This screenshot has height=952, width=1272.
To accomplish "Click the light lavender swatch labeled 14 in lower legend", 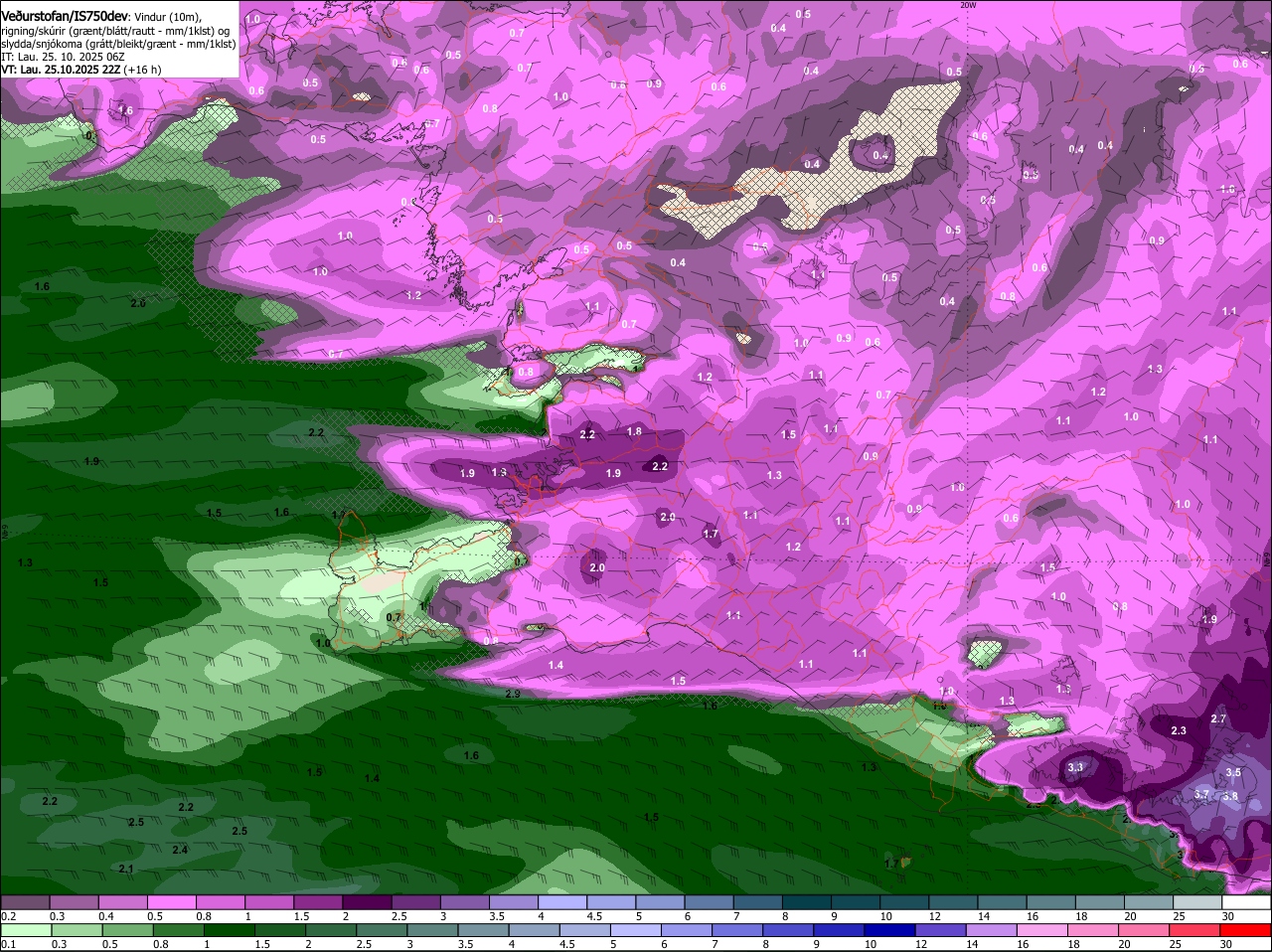I will click(993, 929).
